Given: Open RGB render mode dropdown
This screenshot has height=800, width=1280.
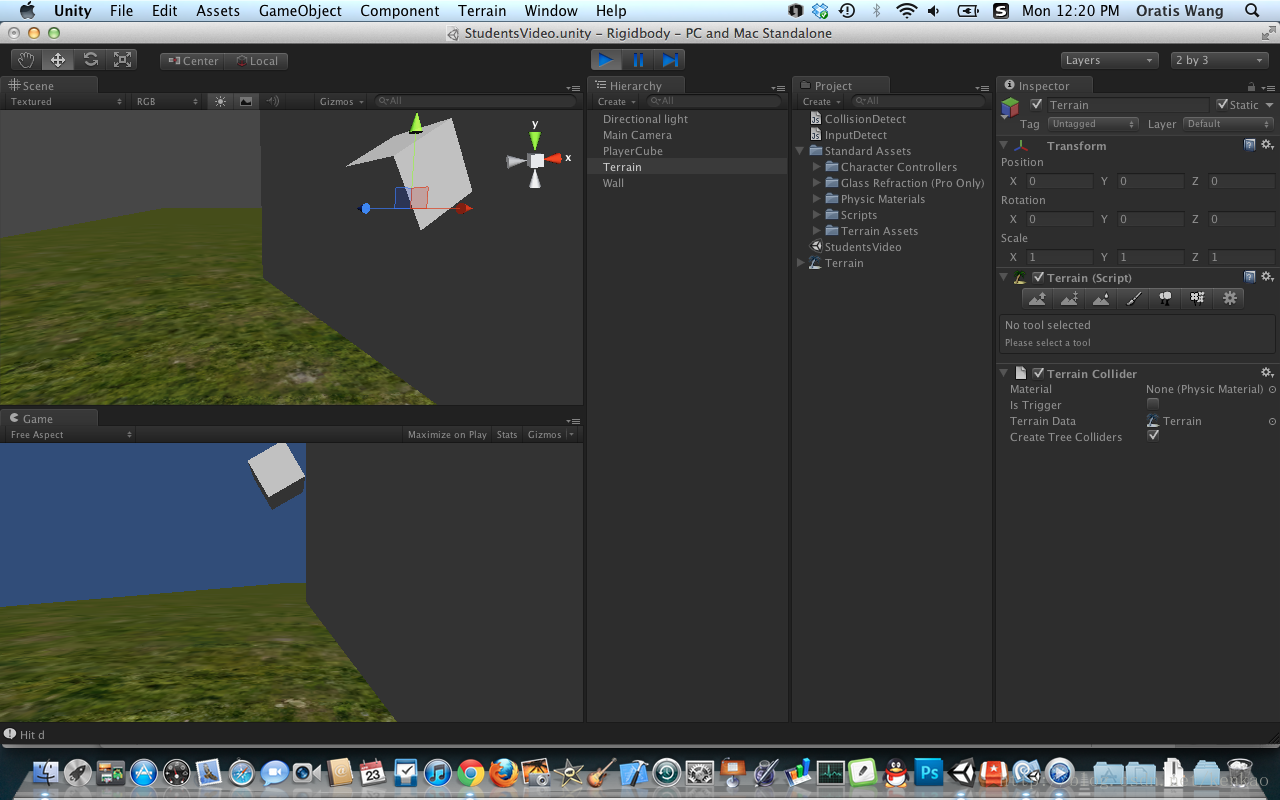Looking at the screenshot, I should 167,101.
